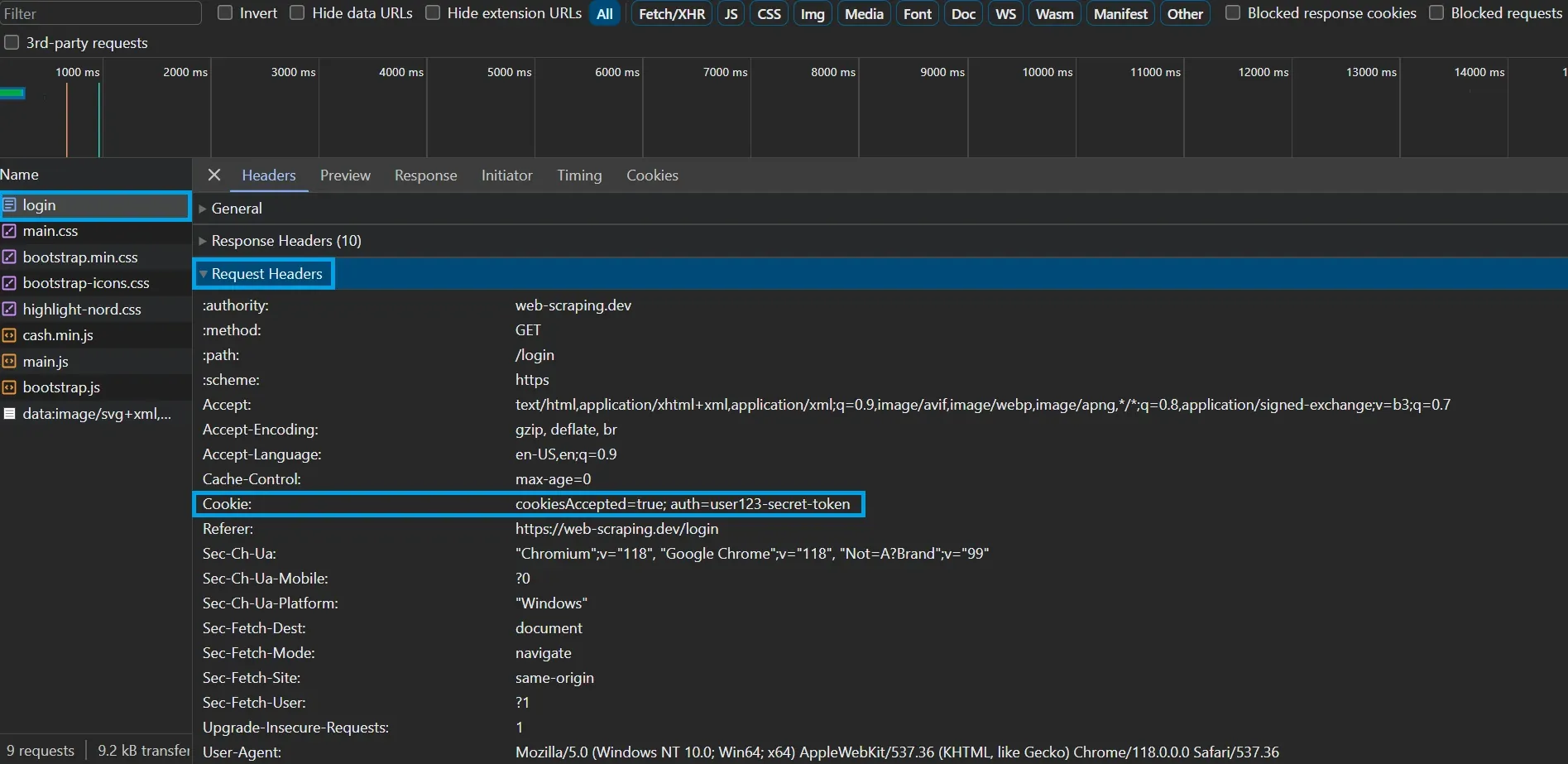Filter requests by Fetch/XHR type
This screenshot has height=764, width=1568.
pos(670,12)
